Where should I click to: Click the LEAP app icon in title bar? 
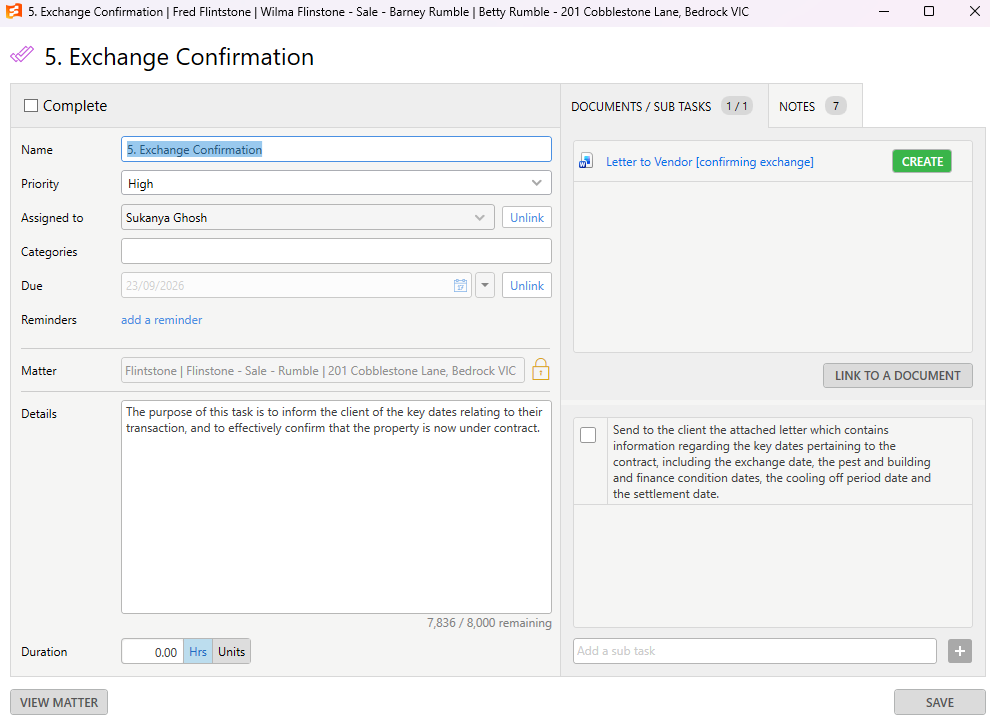13,11
